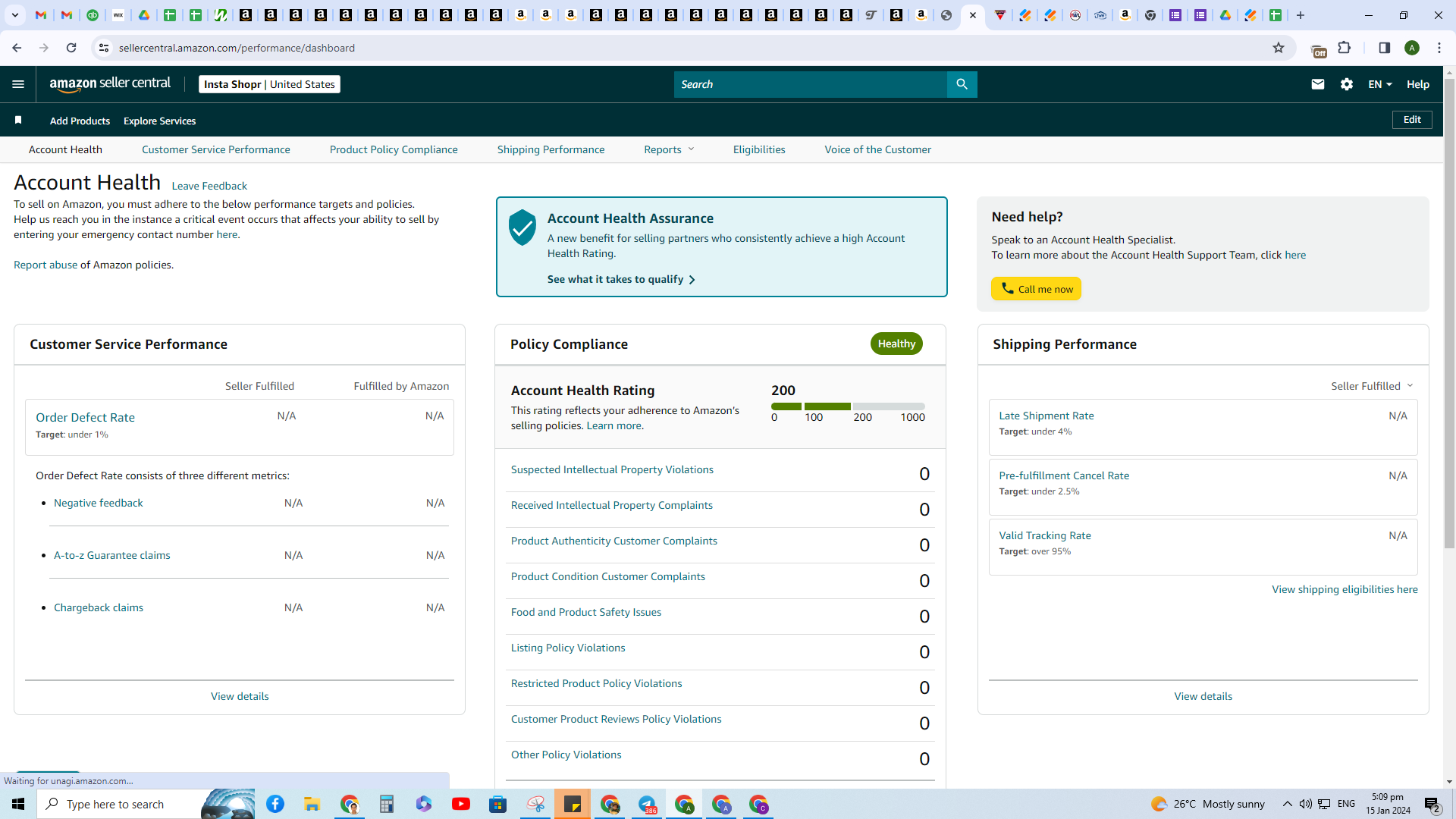
Task: Switch to Customer Service Performance tab
Action: [x=215, y=149]
